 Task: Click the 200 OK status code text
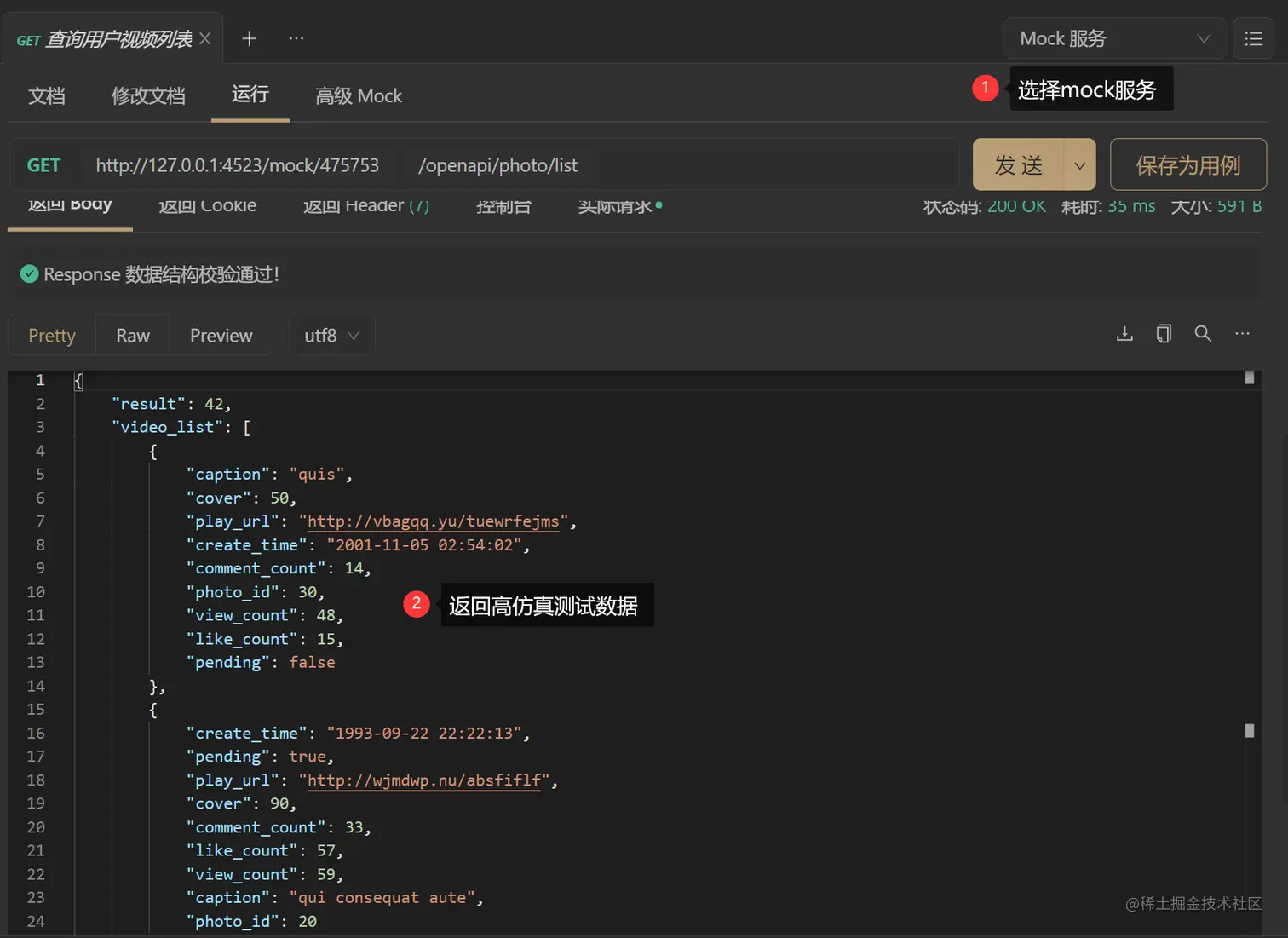1016,205
